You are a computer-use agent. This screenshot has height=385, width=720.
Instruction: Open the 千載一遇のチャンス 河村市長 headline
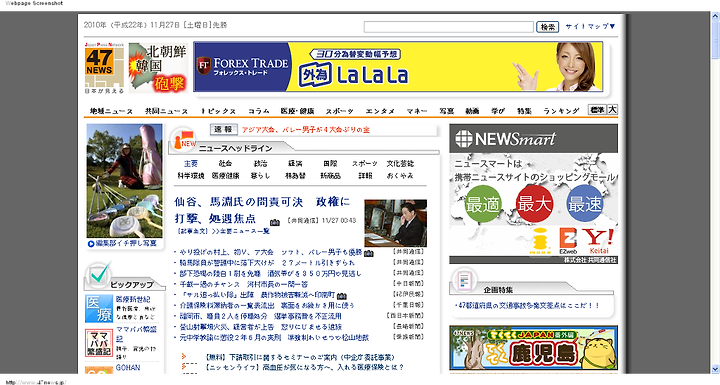[x=243, y=284]
